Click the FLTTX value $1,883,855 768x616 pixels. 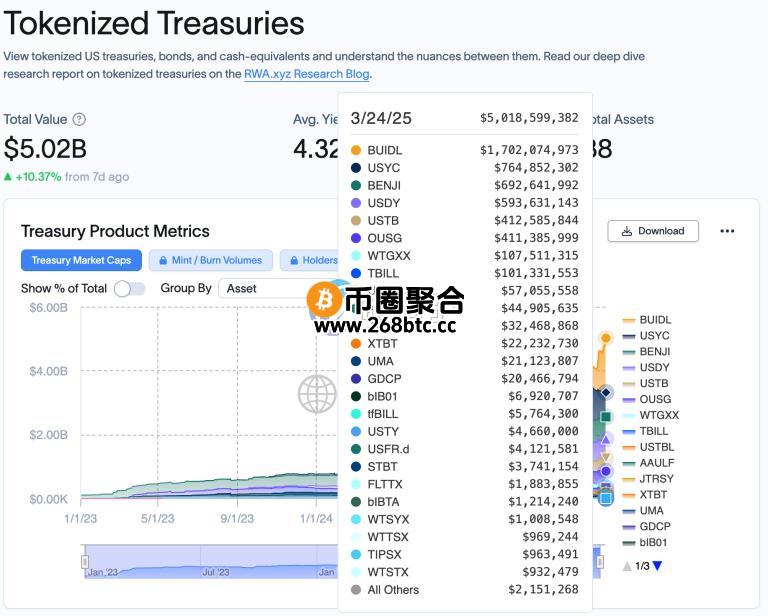[543, 484]
